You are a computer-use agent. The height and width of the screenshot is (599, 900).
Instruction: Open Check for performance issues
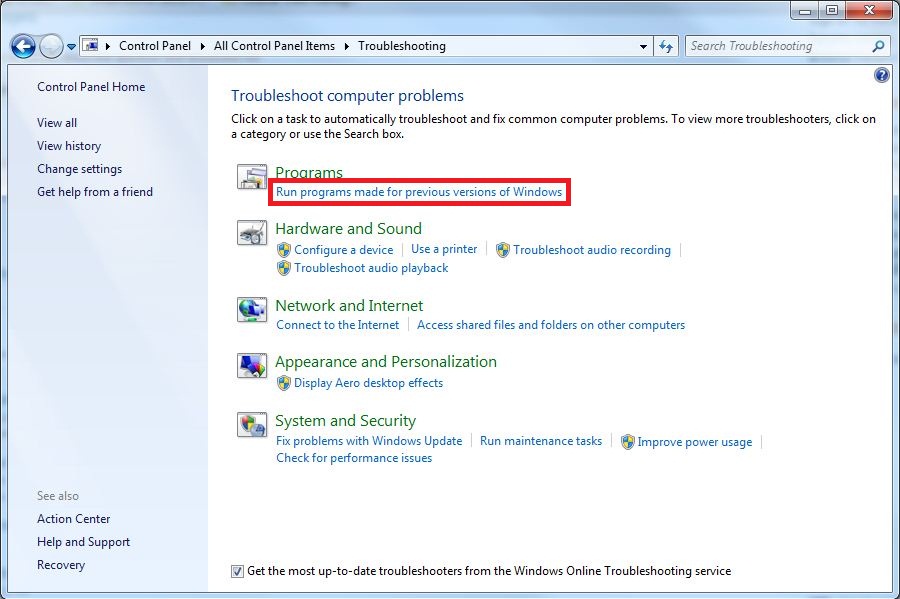pyautogui.click(x=354, y=458)
